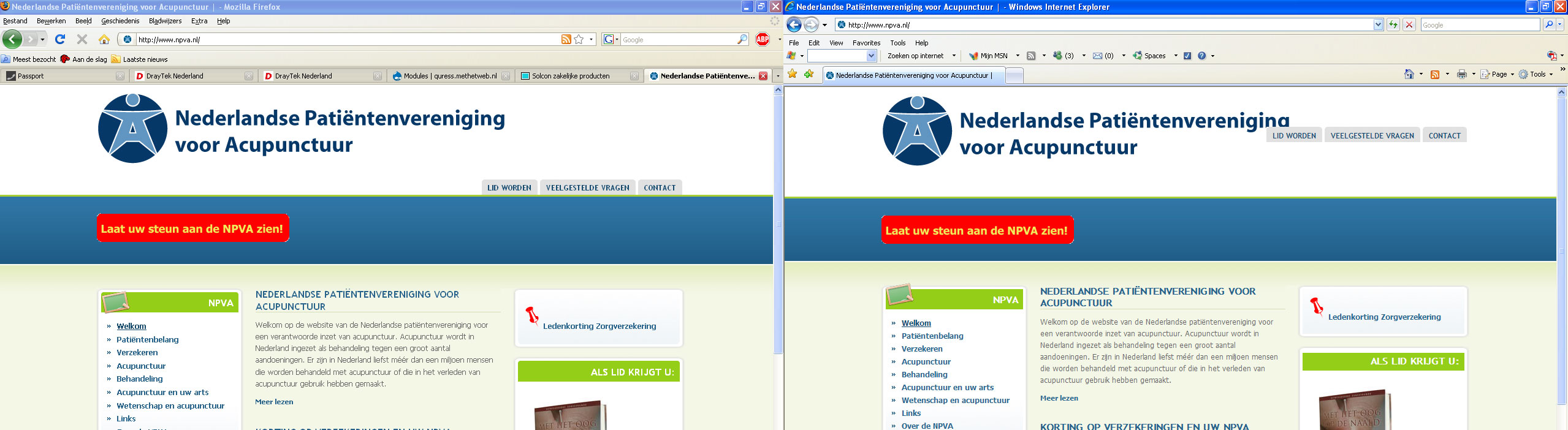The width and height of the screenshot is (1568, 430).
Task: Open Firefox's list-all-tabs dropdown arrow
Action: 777,76
